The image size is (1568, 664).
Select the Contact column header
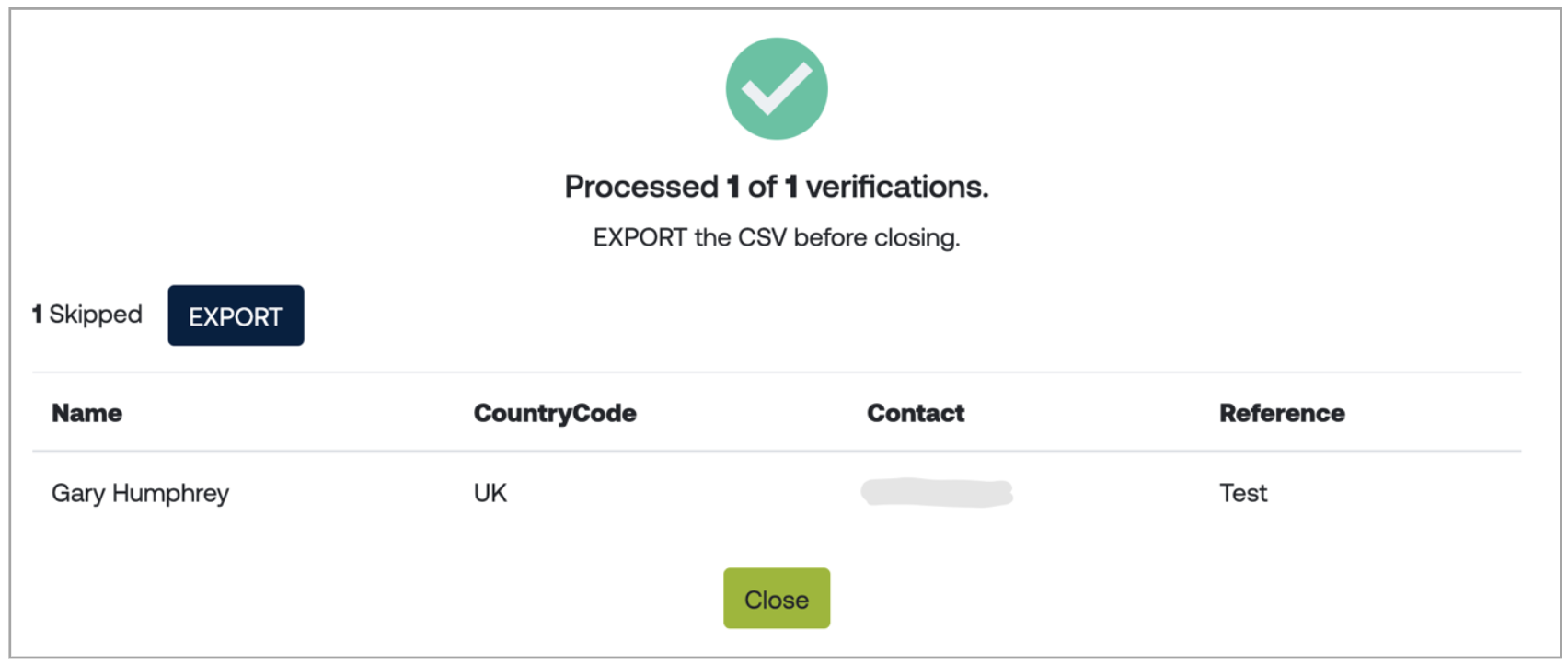pos(916,413)
